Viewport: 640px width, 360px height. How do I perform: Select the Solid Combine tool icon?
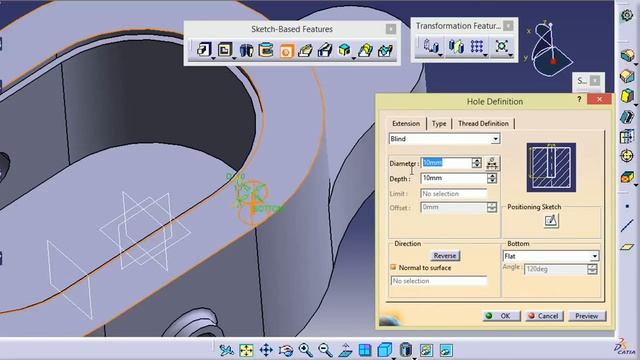[344, 50]
